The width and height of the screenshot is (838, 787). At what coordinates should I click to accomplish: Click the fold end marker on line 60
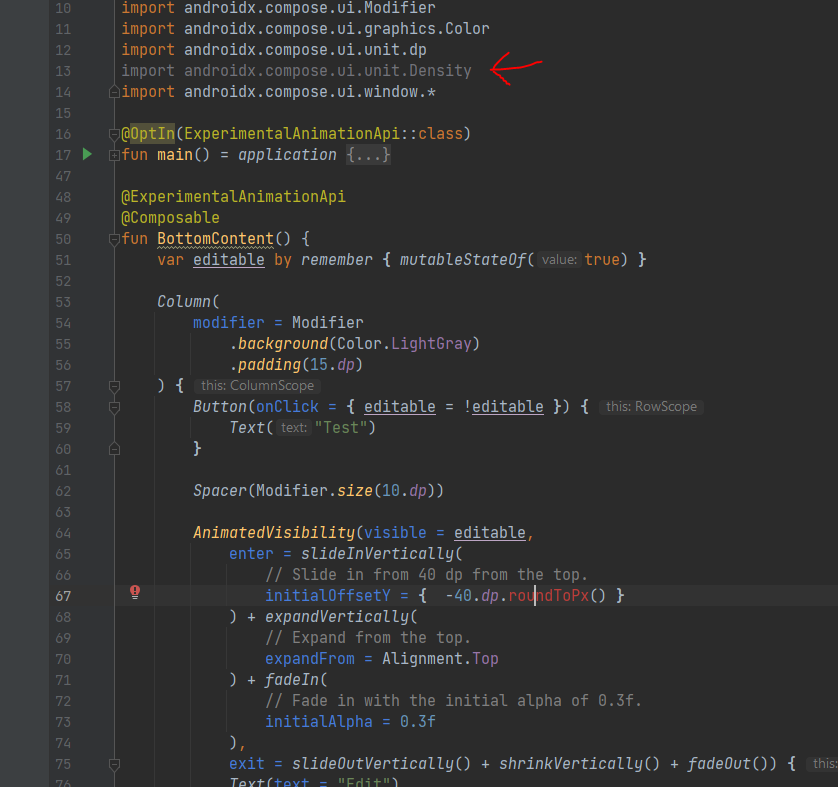[x=114, y=449]
